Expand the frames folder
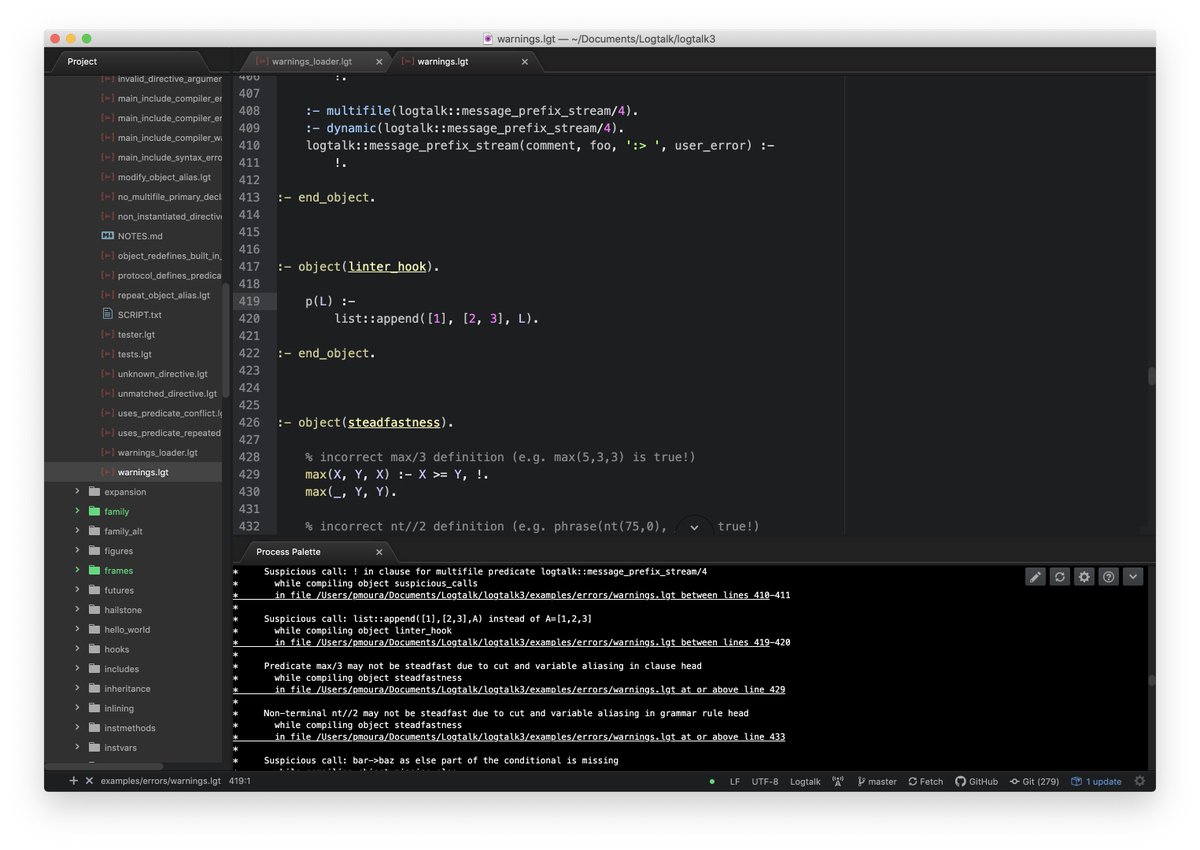 (77, 570)
